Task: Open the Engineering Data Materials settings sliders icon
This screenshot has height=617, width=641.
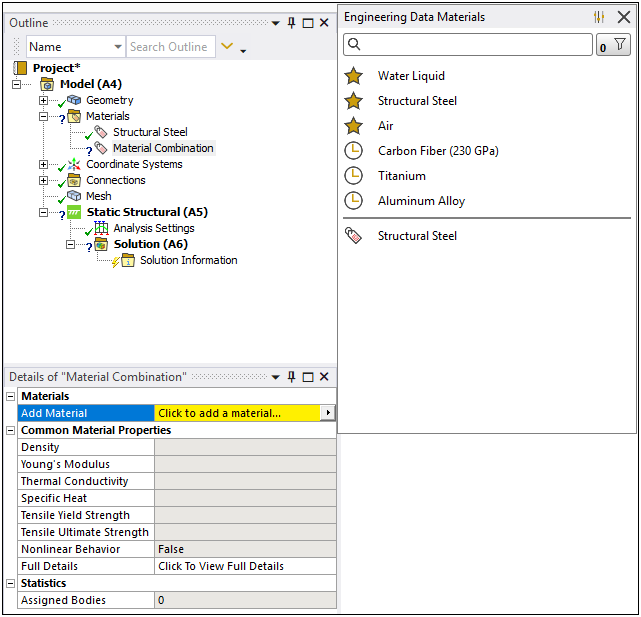Action: (599, 17)
